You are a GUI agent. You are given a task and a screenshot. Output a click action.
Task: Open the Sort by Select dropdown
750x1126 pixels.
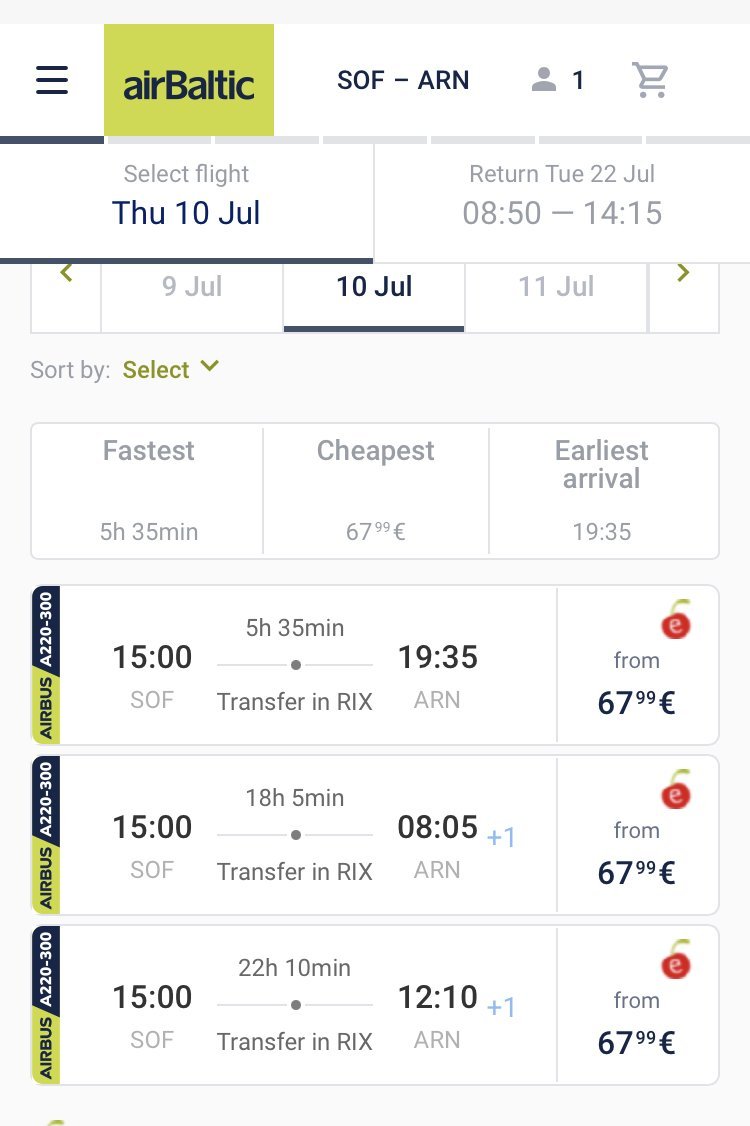tap(170, 369)
